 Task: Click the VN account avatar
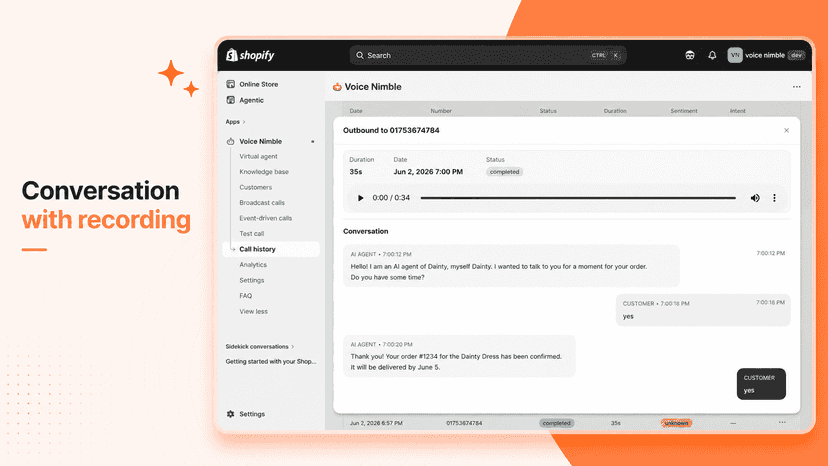point(735,55)
